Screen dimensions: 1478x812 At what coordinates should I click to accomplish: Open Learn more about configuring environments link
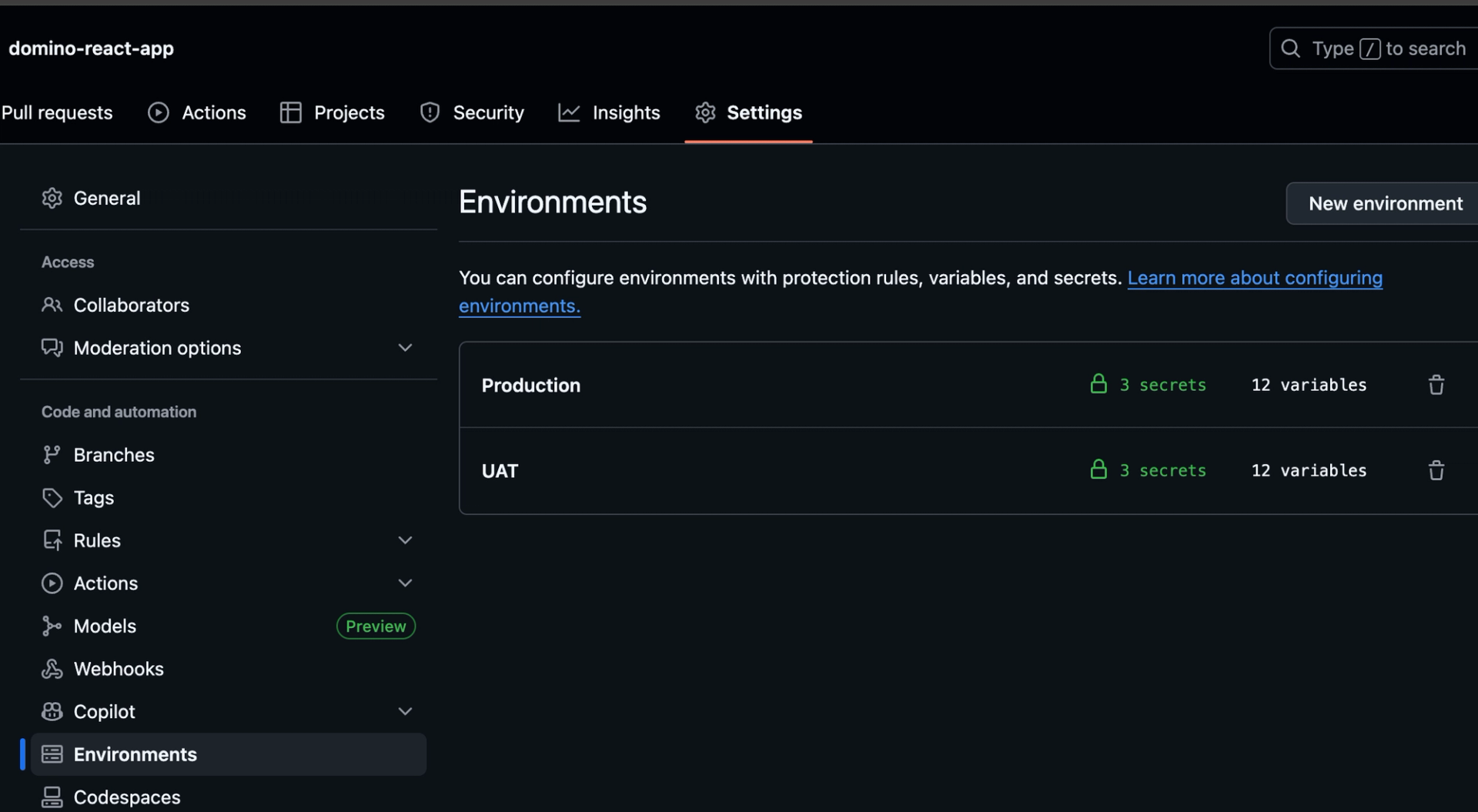click(x=1255, y=278)
